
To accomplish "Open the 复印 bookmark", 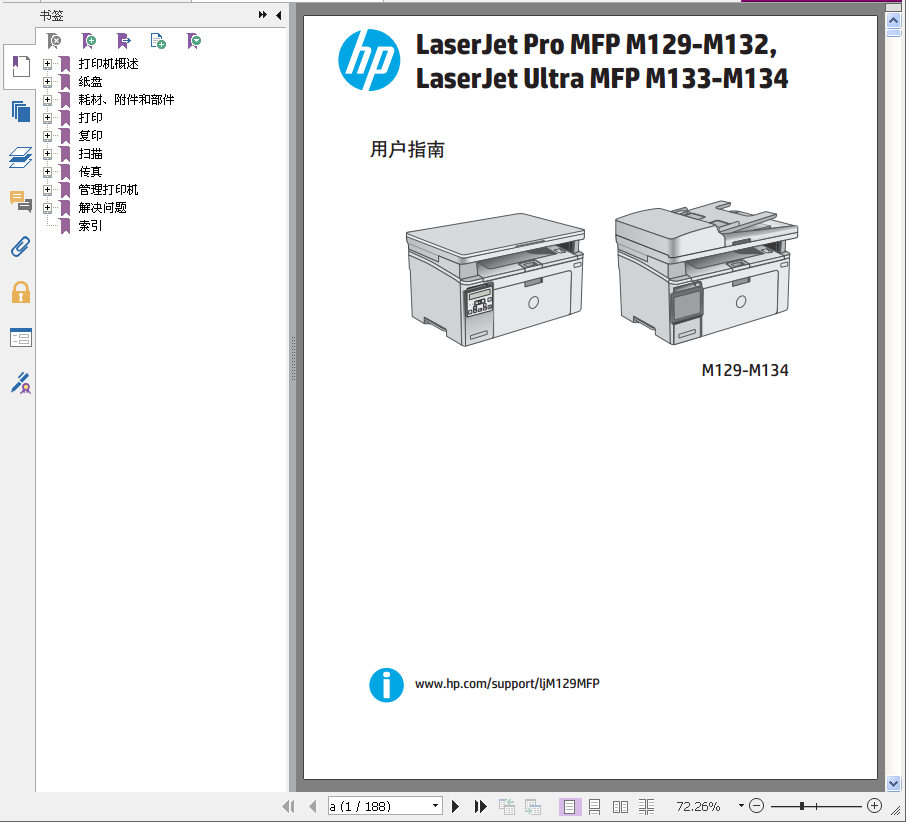I will point(91,136).
